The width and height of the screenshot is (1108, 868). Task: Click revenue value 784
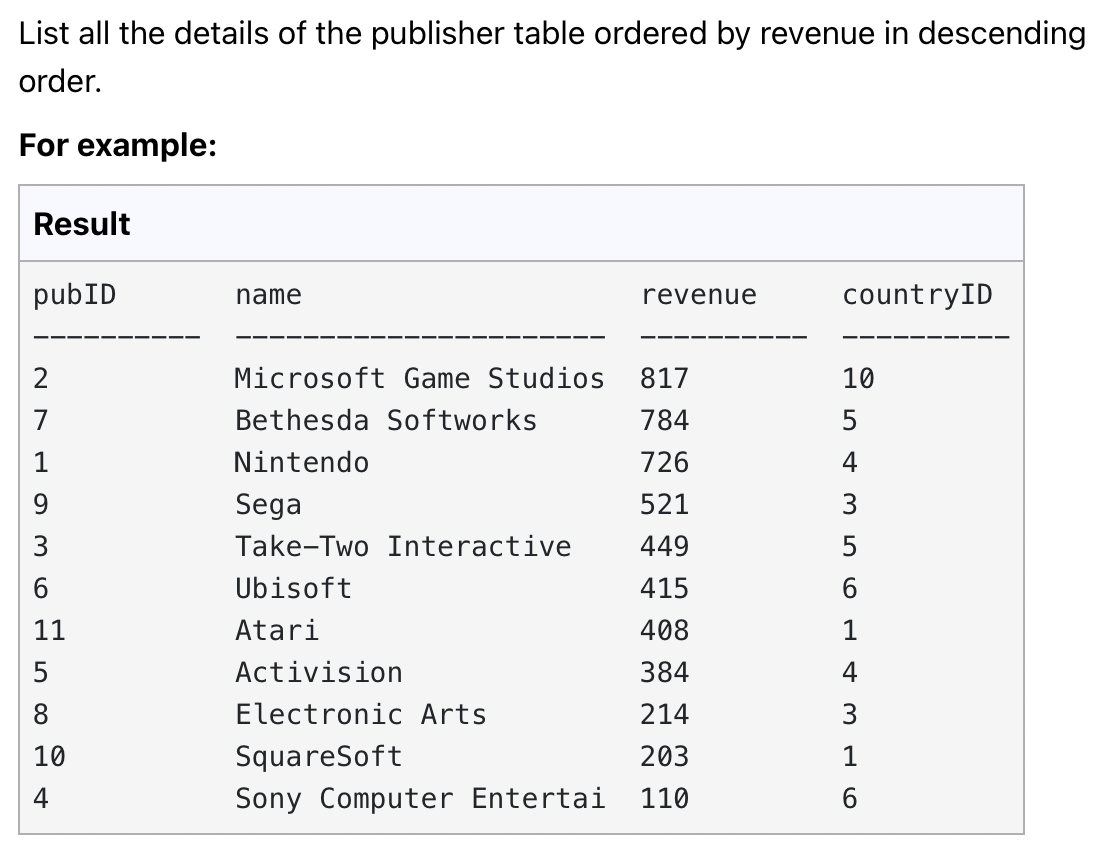click(664, 421)
